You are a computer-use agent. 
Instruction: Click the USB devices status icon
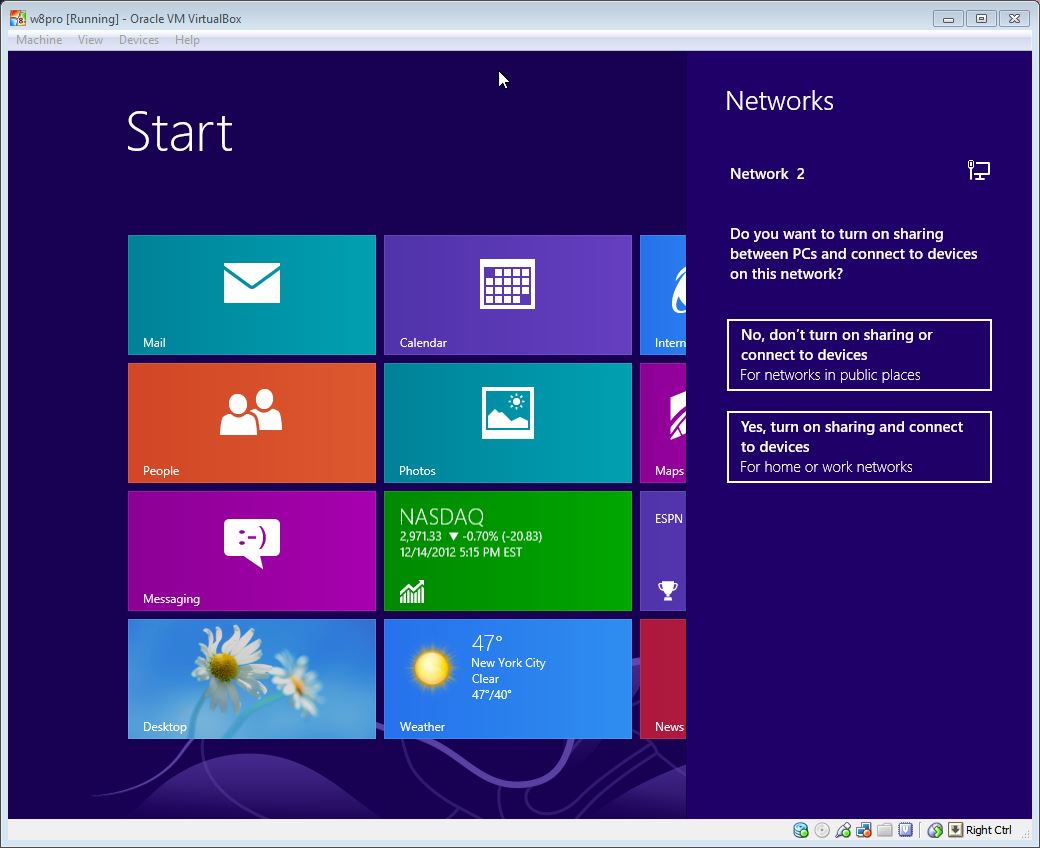[843, 830]
